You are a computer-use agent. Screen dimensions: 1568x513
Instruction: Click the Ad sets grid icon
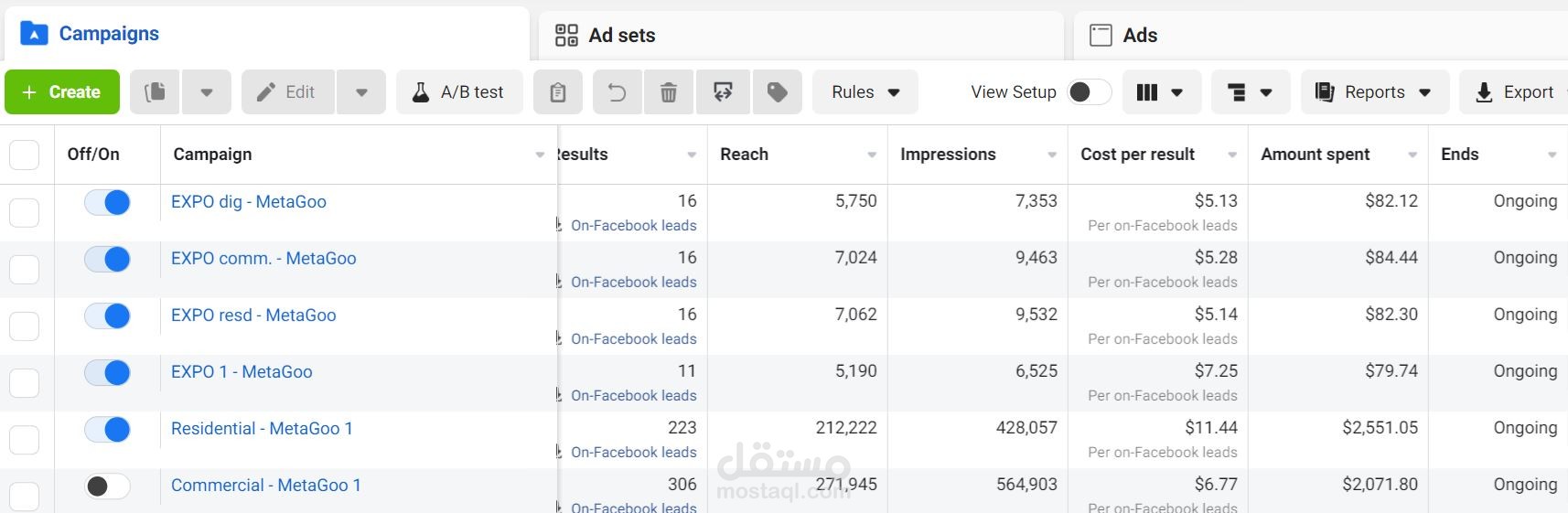[566, 36]
